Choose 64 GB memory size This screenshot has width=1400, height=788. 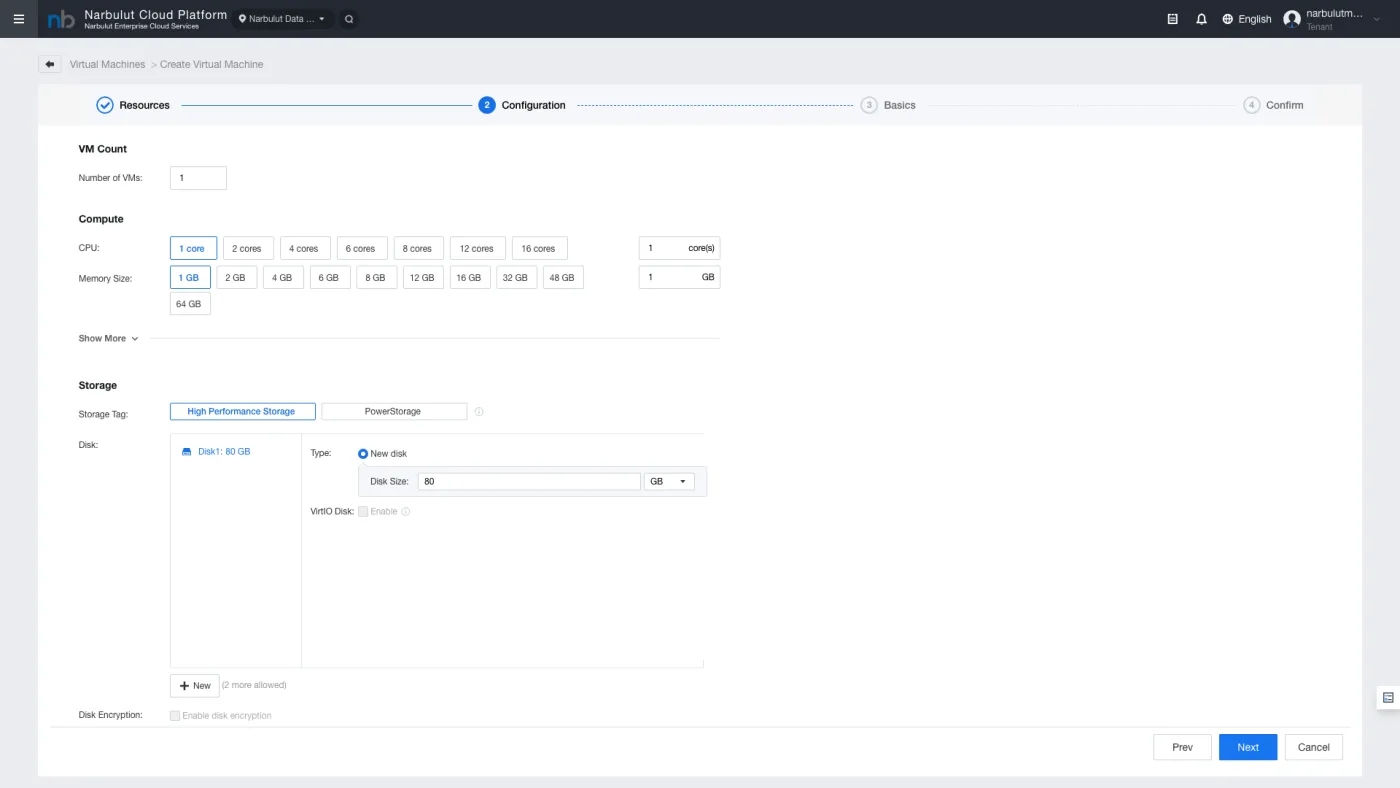point(190,304)
